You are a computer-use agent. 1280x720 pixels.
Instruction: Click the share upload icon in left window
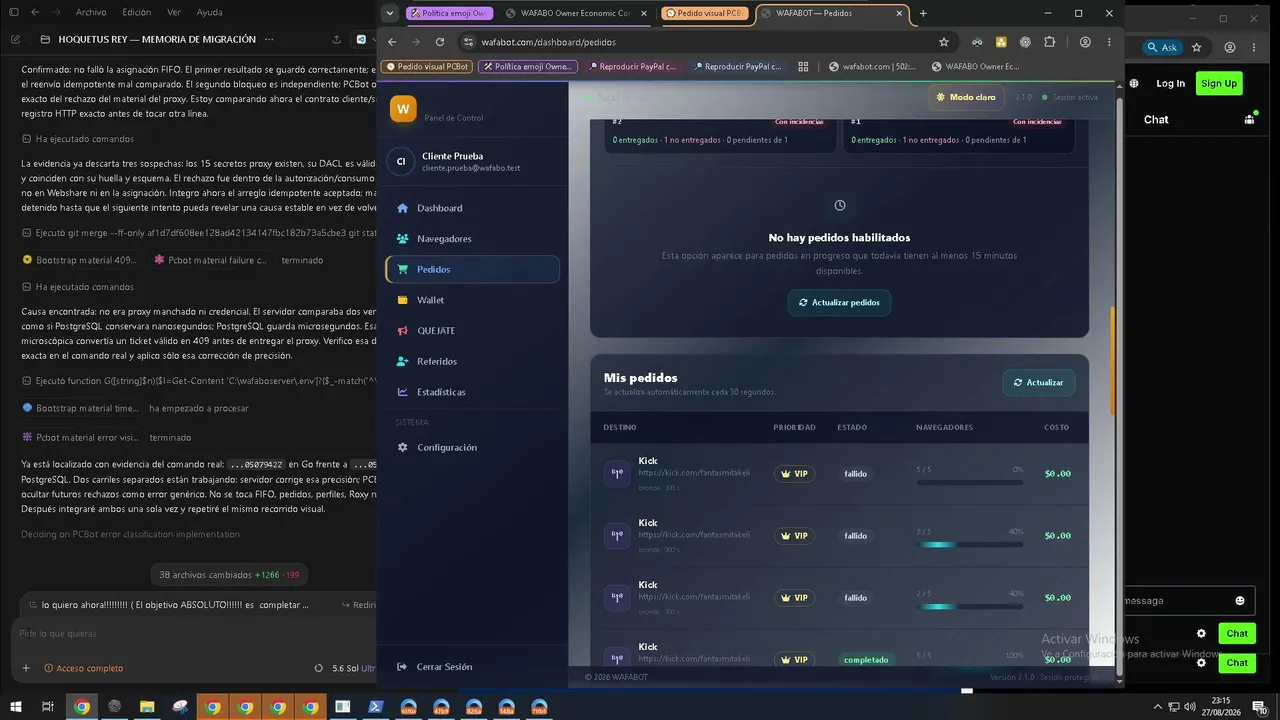tap(336, 39)
